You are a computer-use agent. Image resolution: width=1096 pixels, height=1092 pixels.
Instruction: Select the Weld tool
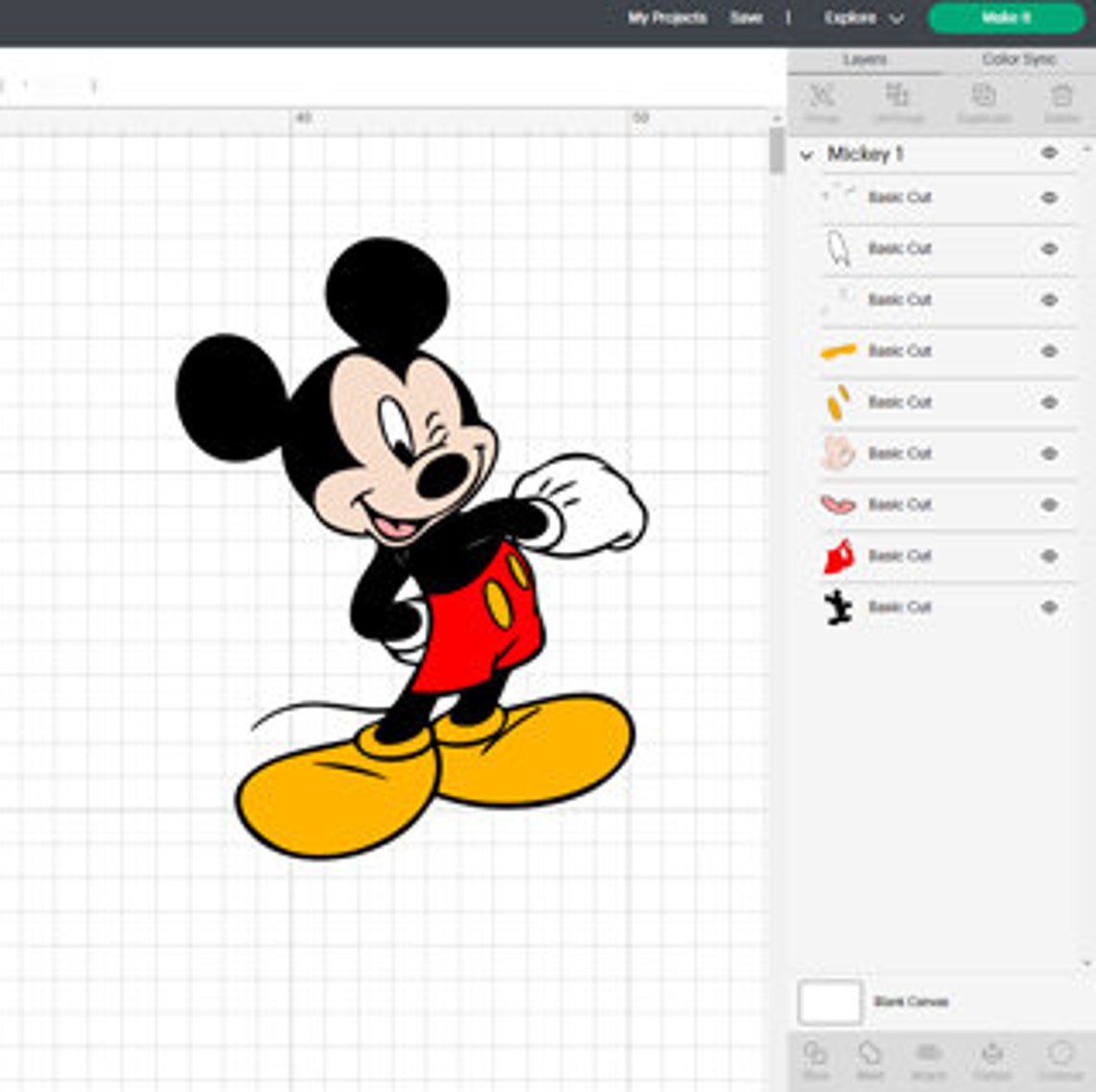tap(868, 1057)
